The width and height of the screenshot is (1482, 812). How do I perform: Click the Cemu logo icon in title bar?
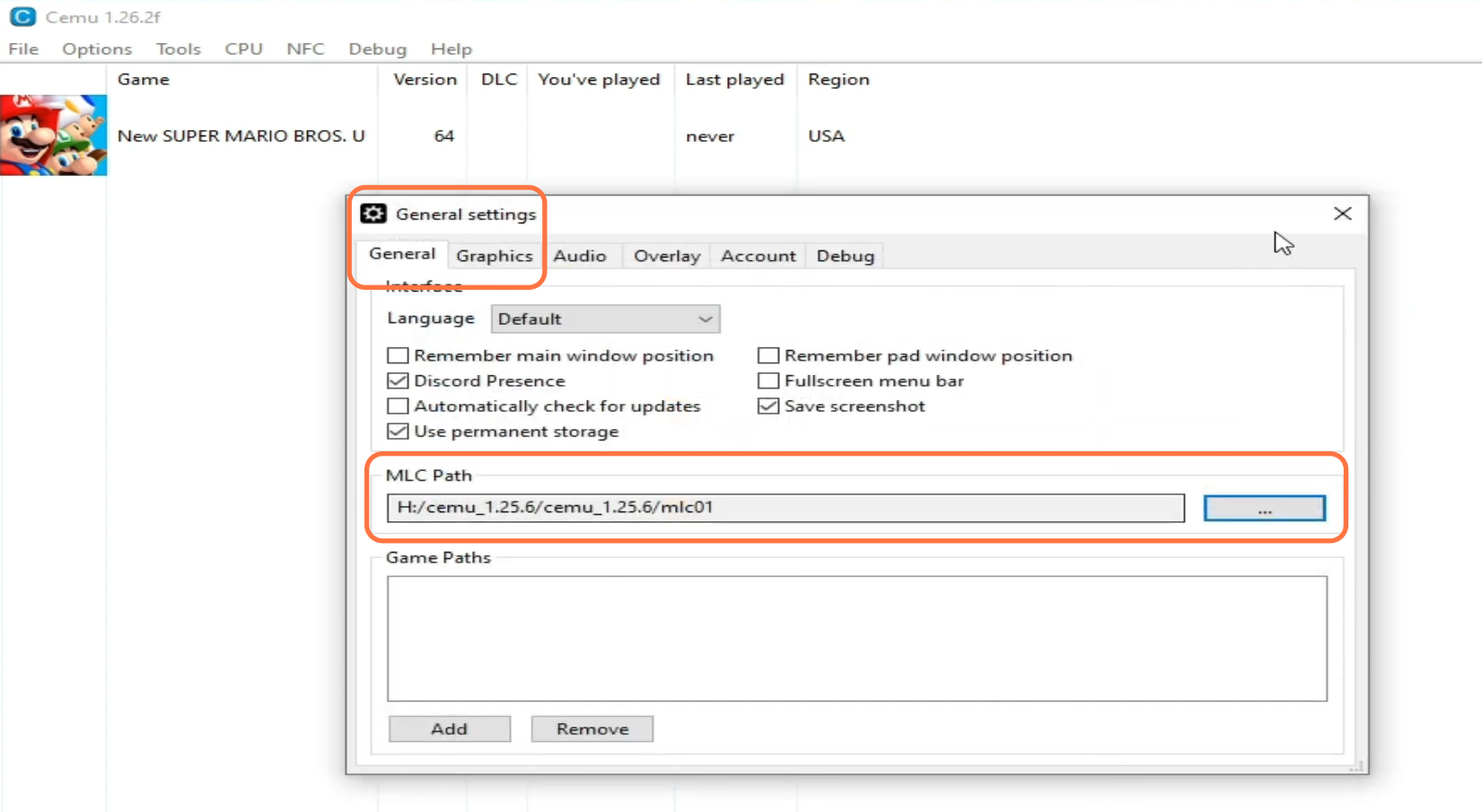[22, 16]
